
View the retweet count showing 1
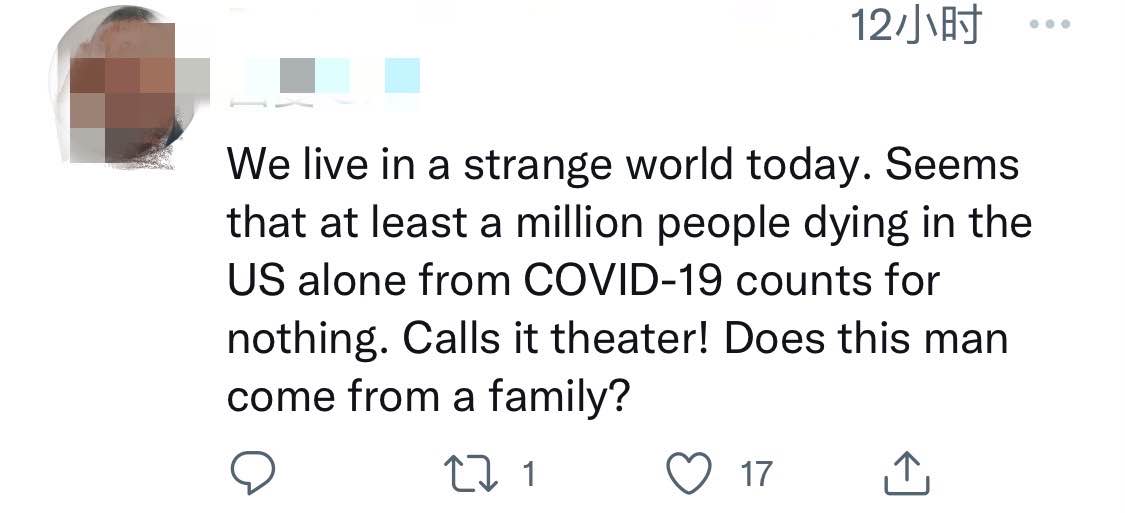pyautogui.click(x=528, y=474)
